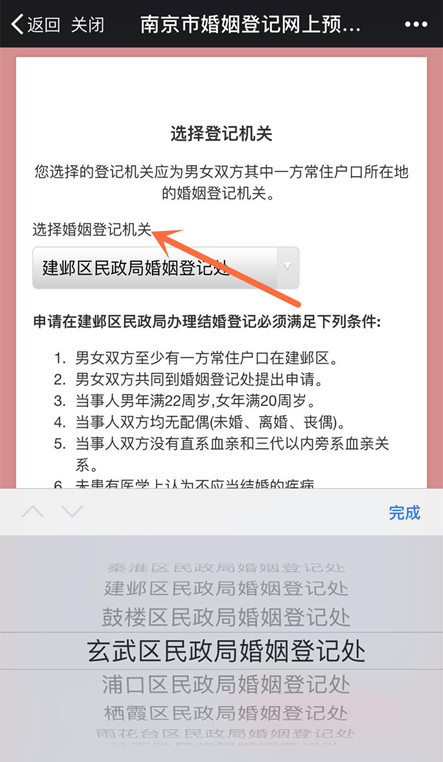Screen dimensions: 443x762
Task: Select previous field with up arrow
Action: [33, 512]
